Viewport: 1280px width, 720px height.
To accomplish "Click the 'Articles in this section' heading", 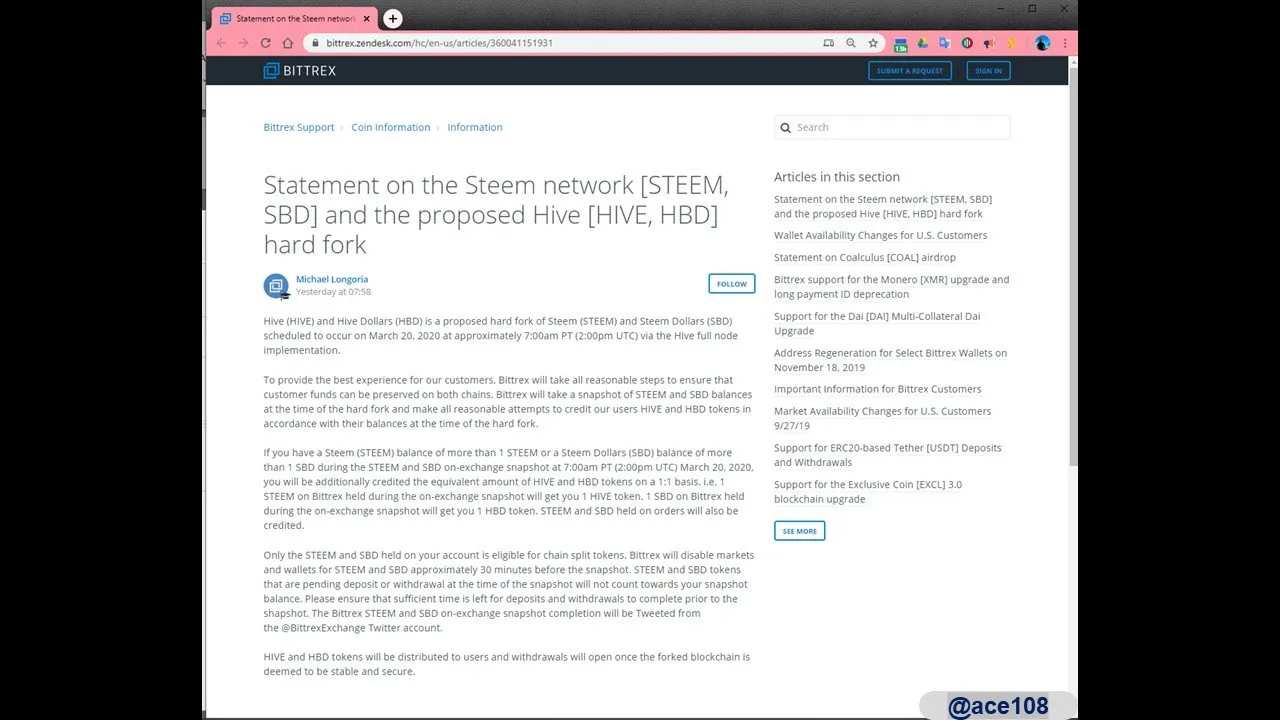I will tap(837, 177).
